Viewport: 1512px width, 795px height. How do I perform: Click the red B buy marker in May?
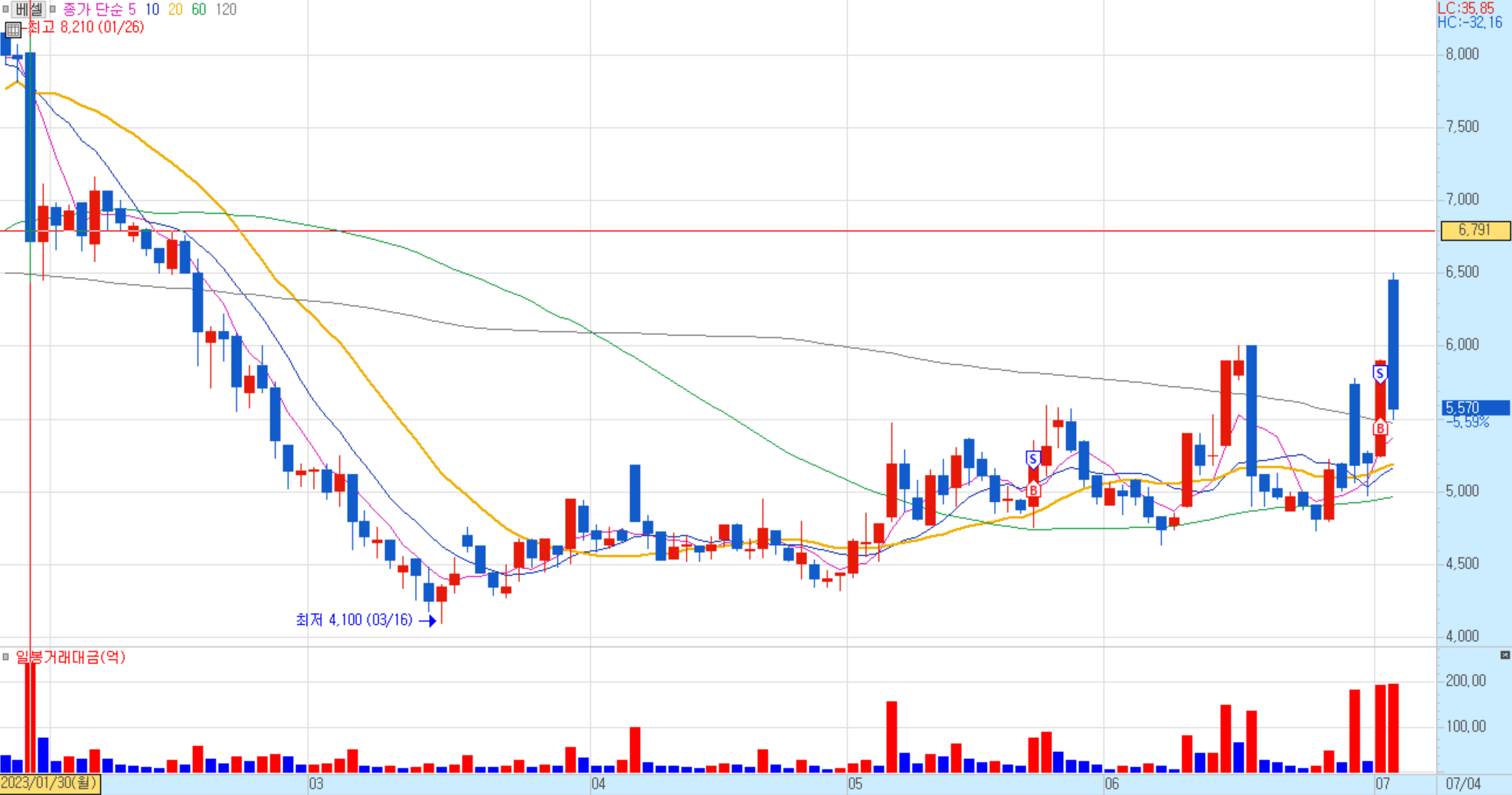1033,490
